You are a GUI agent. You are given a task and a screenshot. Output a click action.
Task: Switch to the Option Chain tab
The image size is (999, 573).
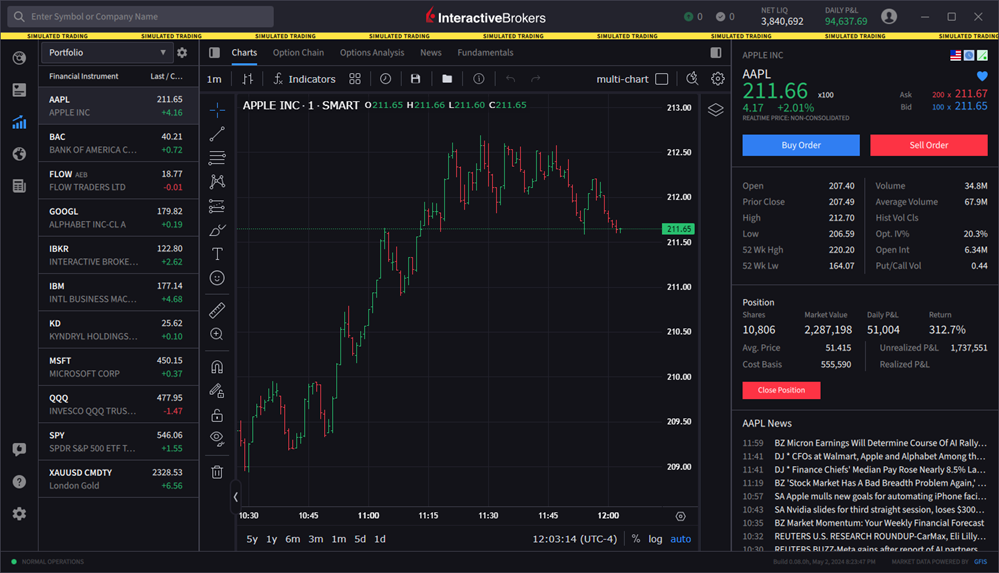298,53
